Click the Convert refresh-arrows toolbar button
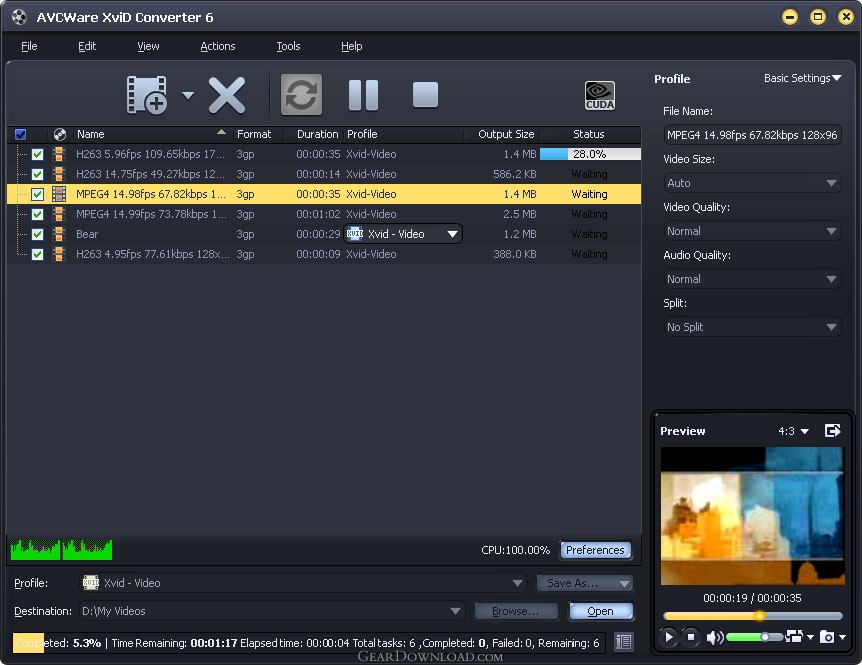 tap(301, 95)
